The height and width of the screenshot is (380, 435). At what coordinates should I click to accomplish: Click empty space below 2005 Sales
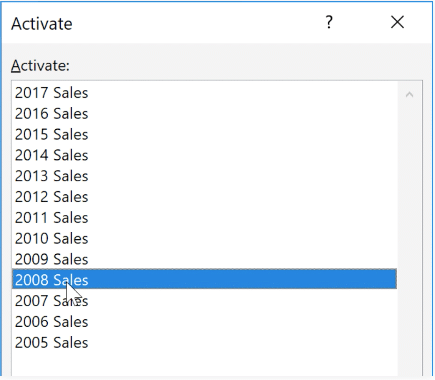[204, 365]
